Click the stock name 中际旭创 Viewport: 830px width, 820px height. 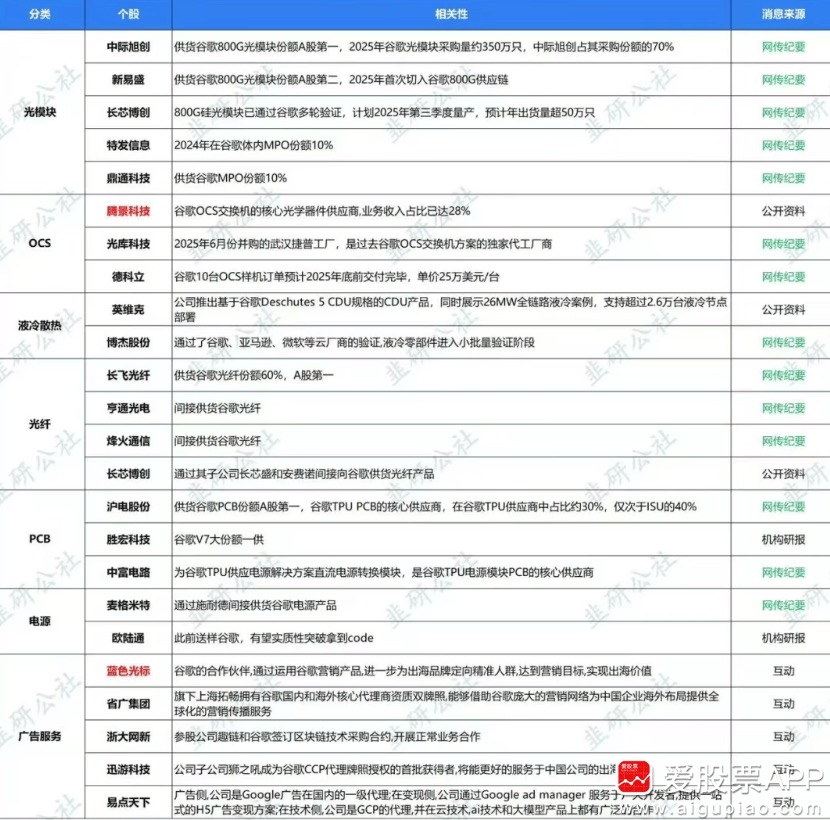coord(128,47)
